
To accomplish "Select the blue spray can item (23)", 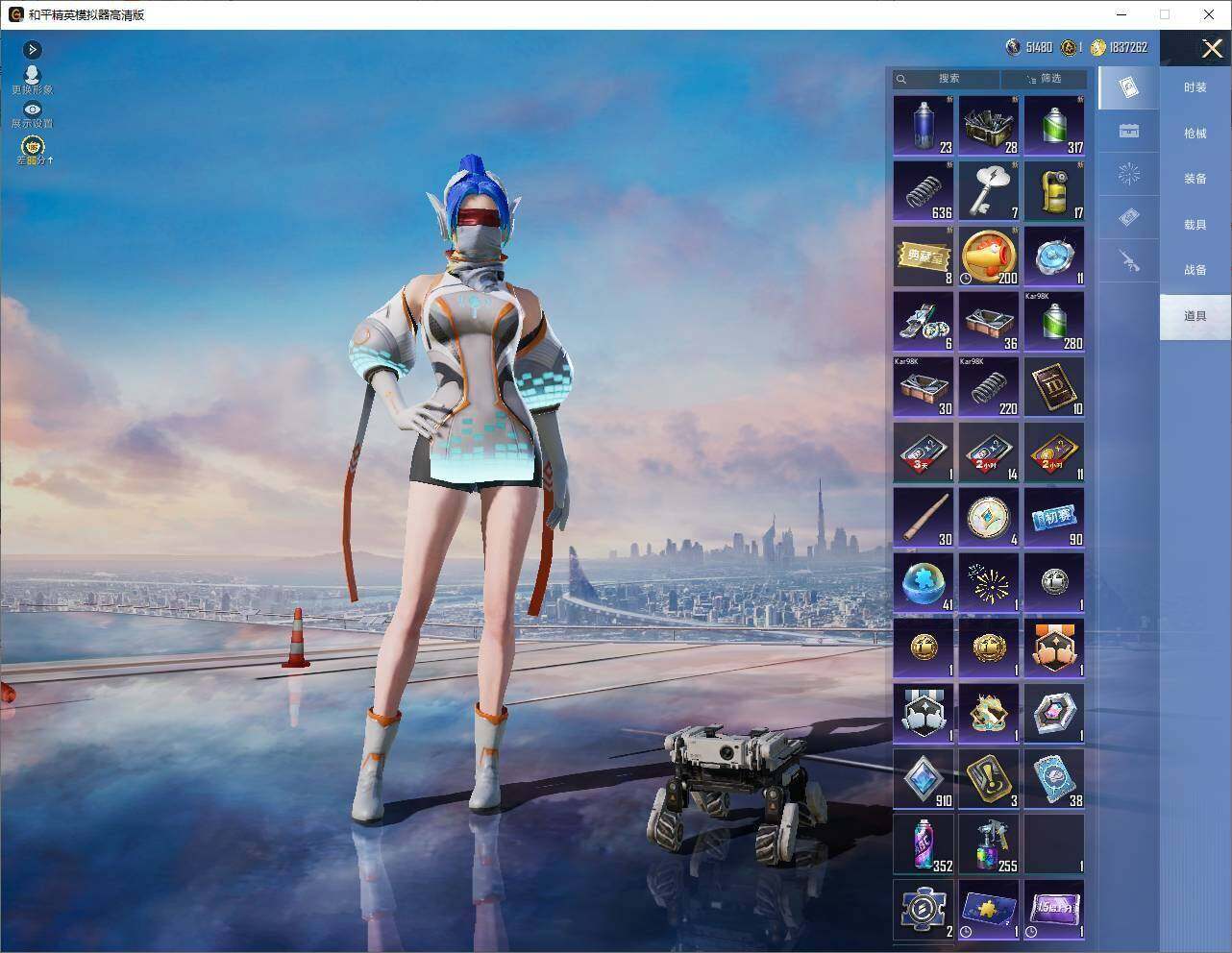I will [x=924, y=125].
